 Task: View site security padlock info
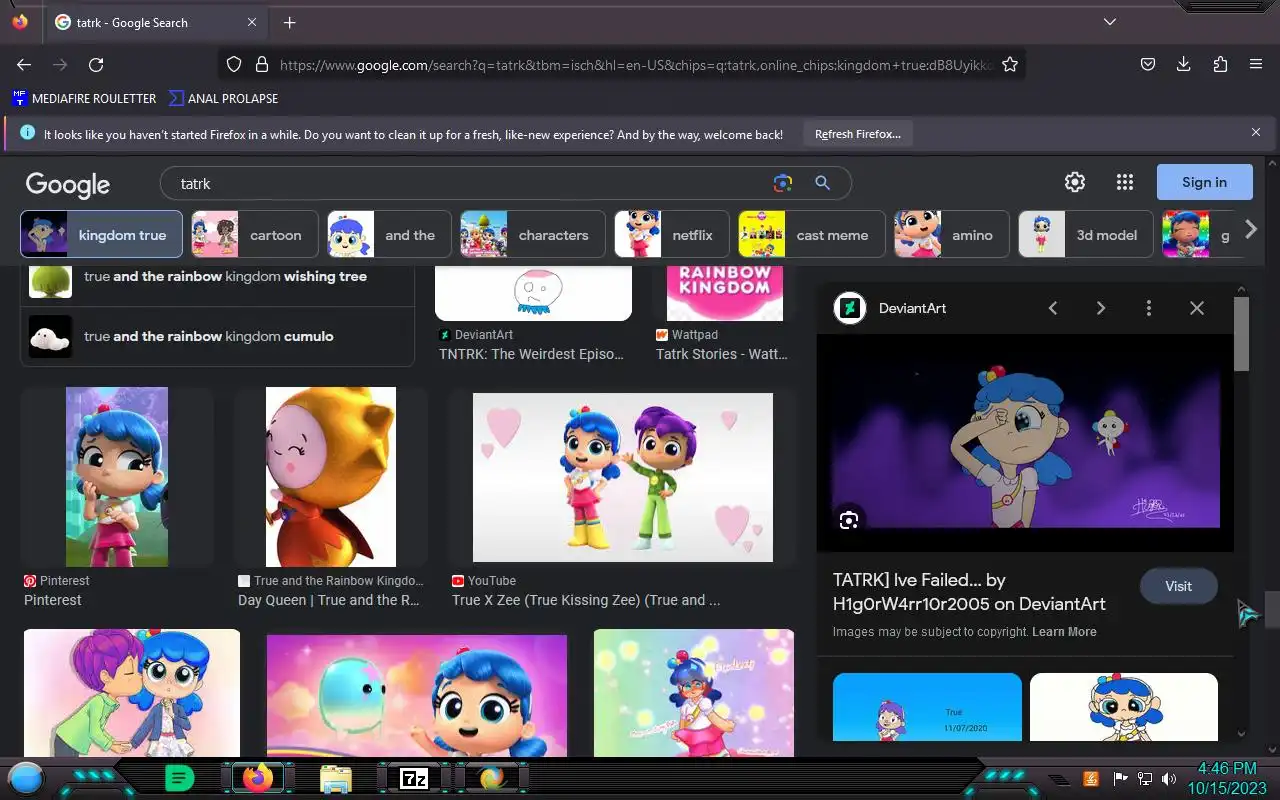[262, 64]
